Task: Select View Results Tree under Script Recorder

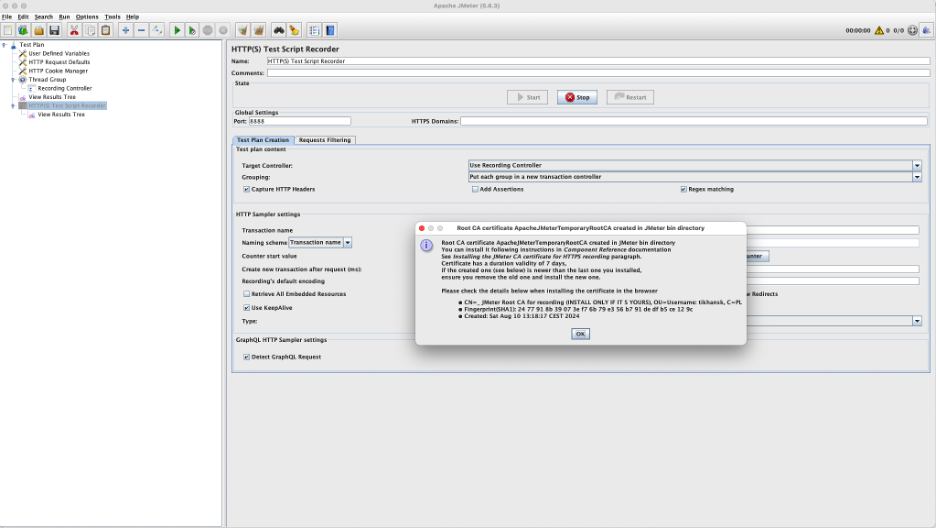Action: (61, 115)
